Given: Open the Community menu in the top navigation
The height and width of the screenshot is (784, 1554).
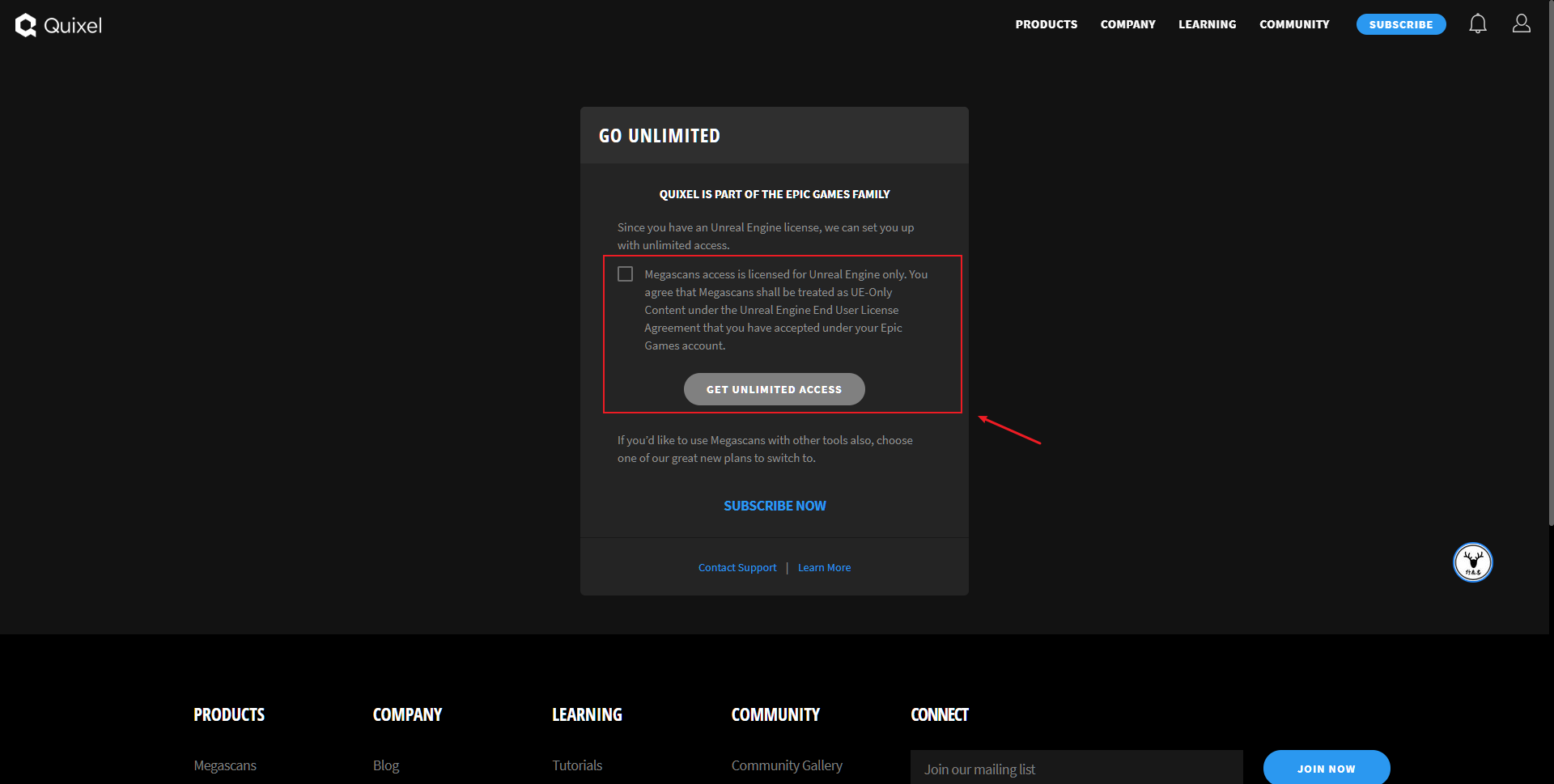Looking at the screenshot, I should click(1294, 24).
